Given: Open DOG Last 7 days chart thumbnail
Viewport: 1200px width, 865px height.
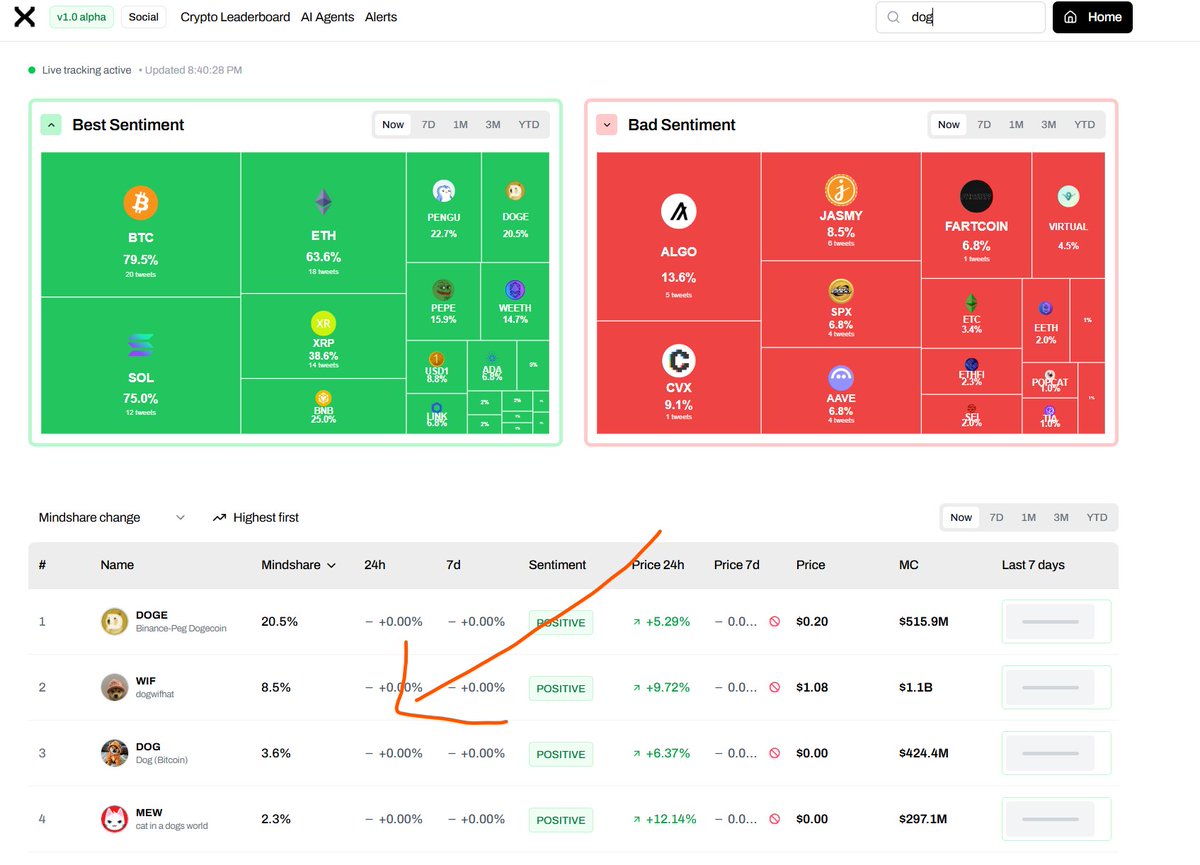Looking at the screenshot, I should pyautogui.click(x=1056, y=753).
